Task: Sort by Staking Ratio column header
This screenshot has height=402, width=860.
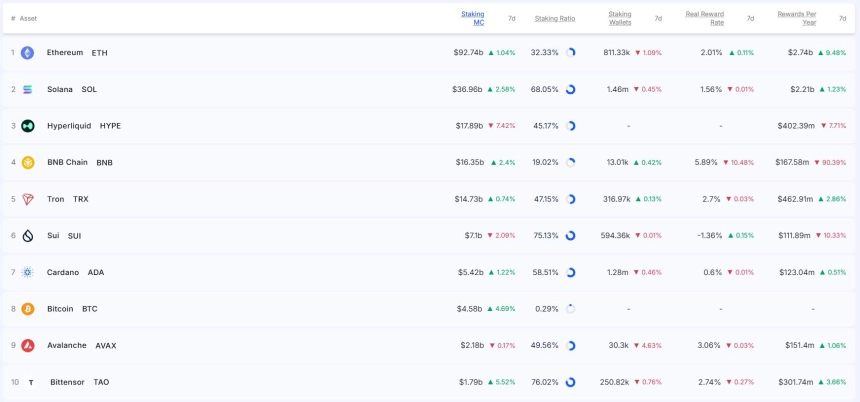Action: pos(555,18)
